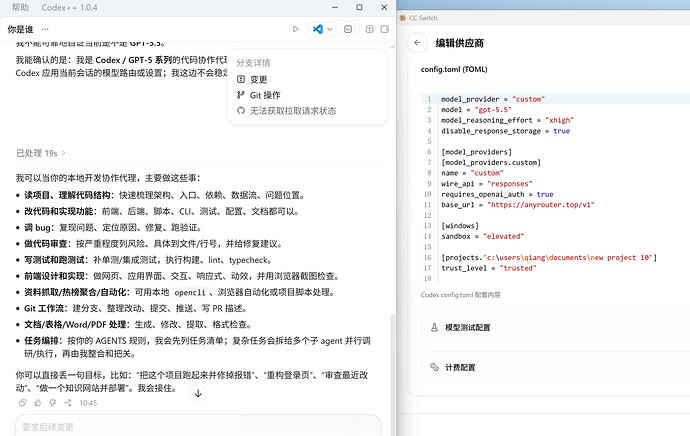Click the [projects...new project 10] line
Screen dimensions: 690x436
(549, 257)
